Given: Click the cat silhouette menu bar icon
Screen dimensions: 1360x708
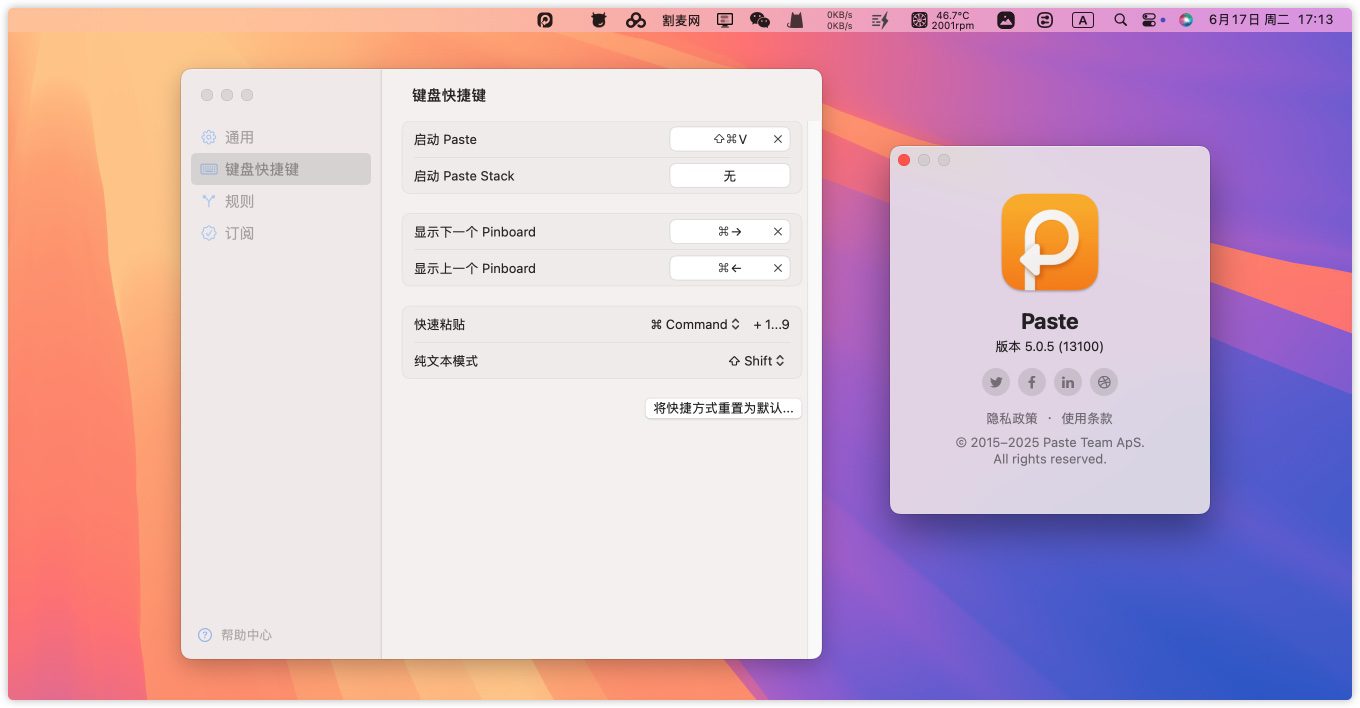Looking at the screenshot, I should (795, 19).
